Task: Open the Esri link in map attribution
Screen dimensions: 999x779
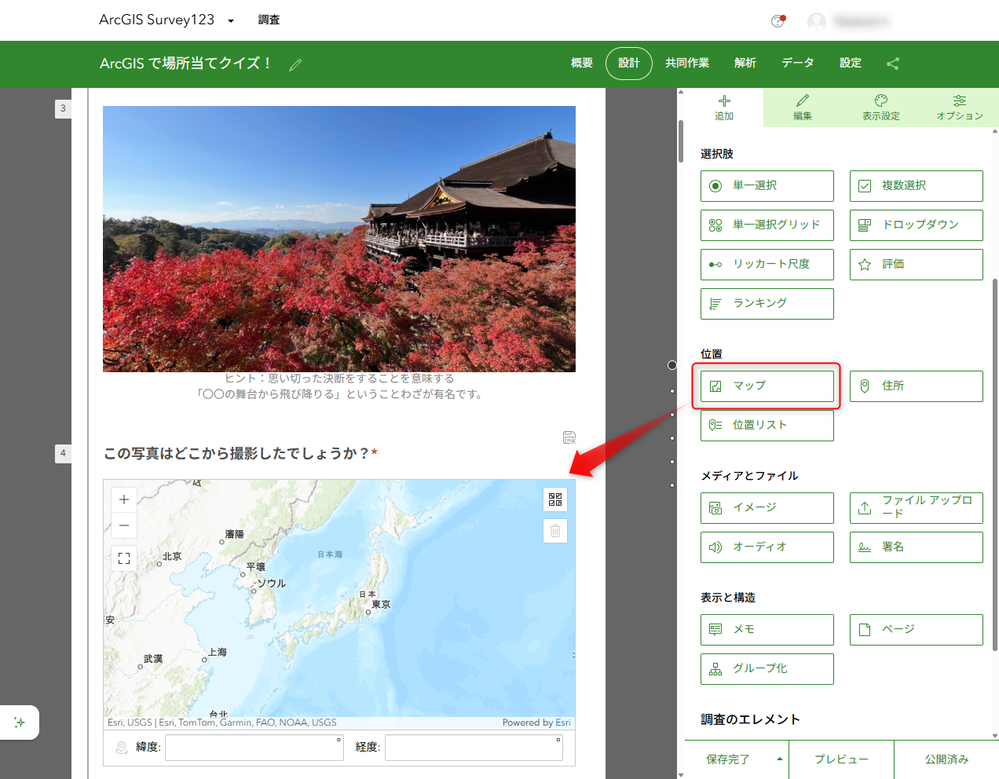Action: (563, 722)
